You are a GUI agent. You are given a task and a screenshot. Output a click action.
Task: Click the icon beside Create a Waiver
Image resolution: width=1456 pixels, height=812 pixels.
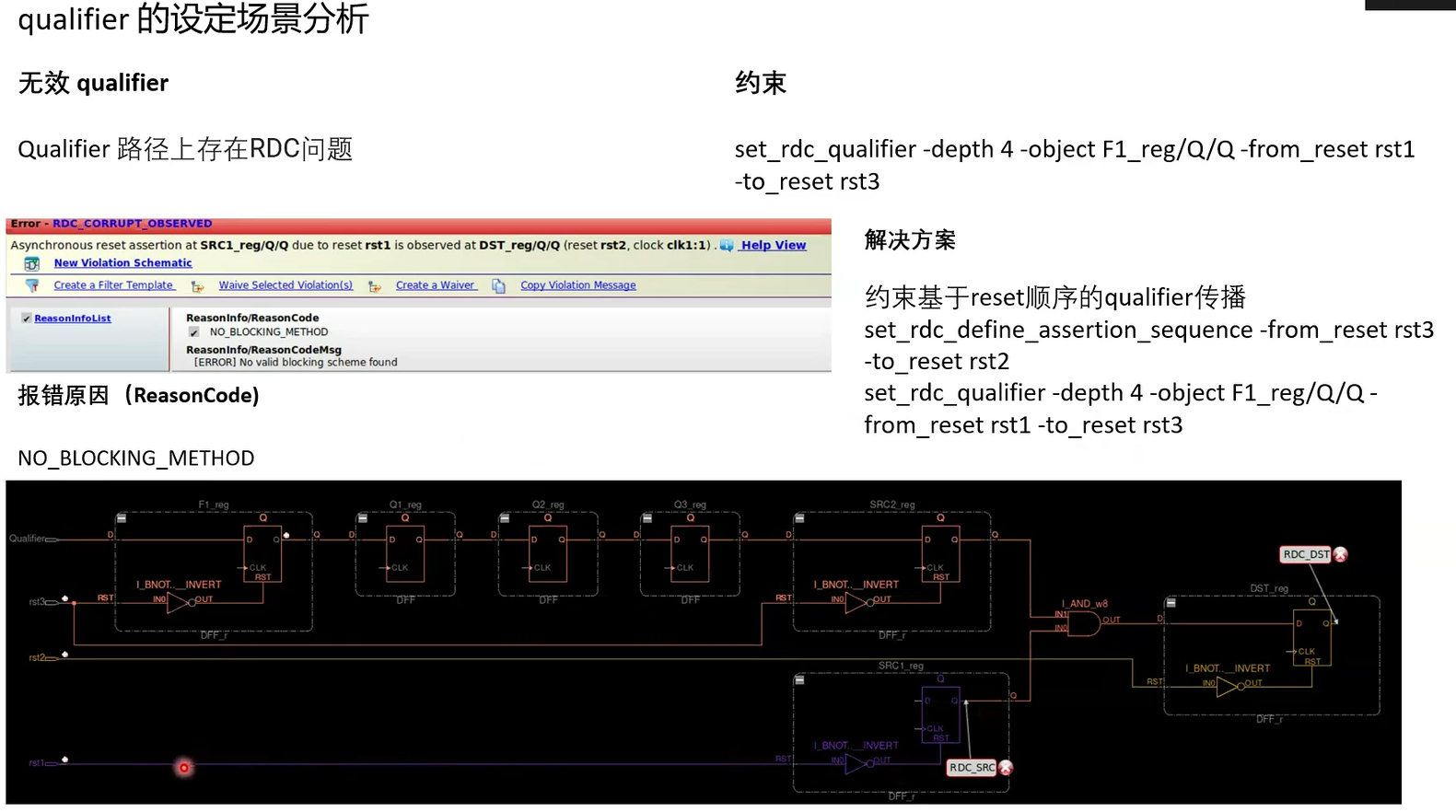pos(375,286)
